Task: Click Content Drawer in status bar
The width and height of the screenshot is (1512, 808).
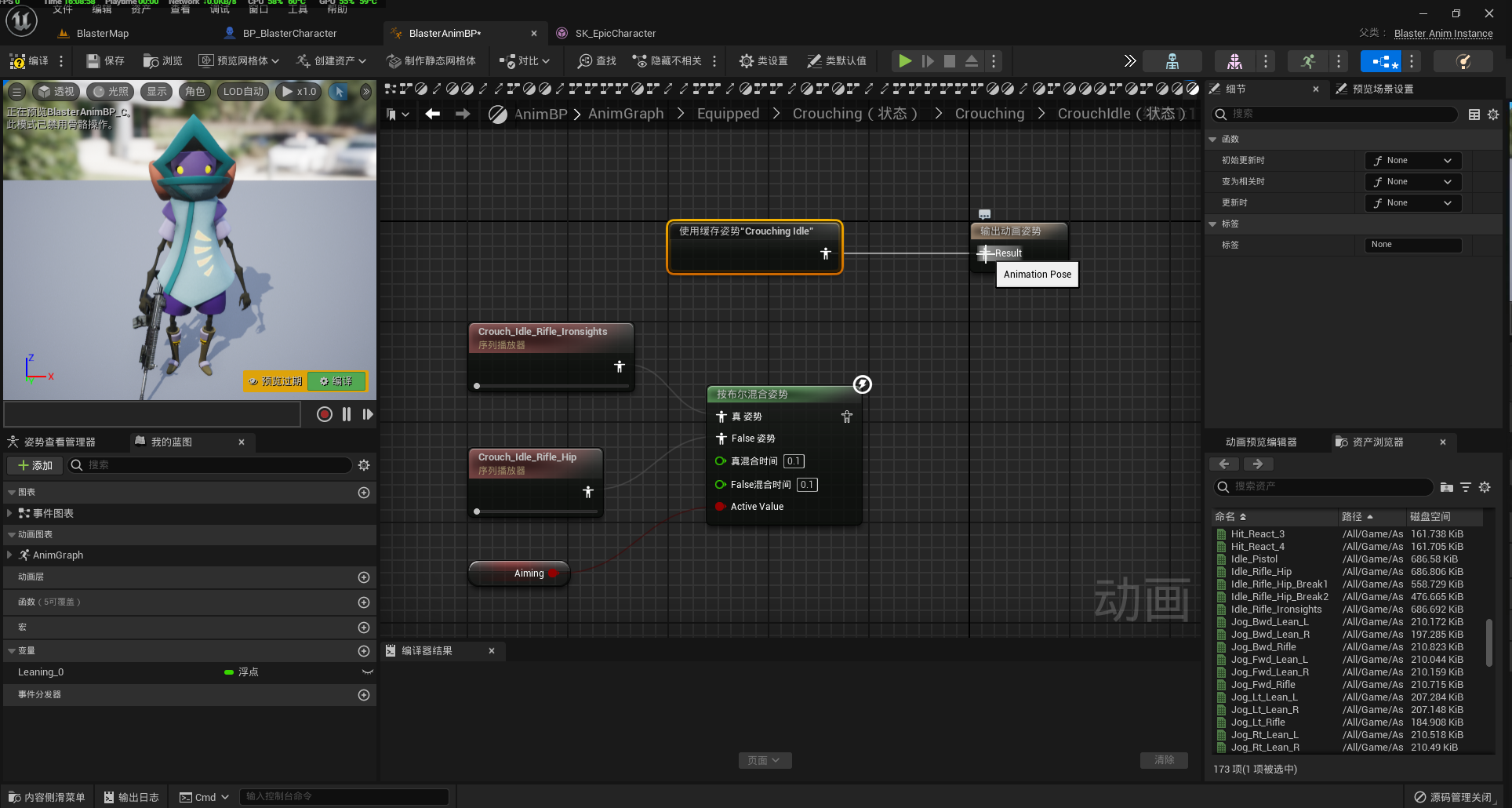Action: (x=46, y=797)
